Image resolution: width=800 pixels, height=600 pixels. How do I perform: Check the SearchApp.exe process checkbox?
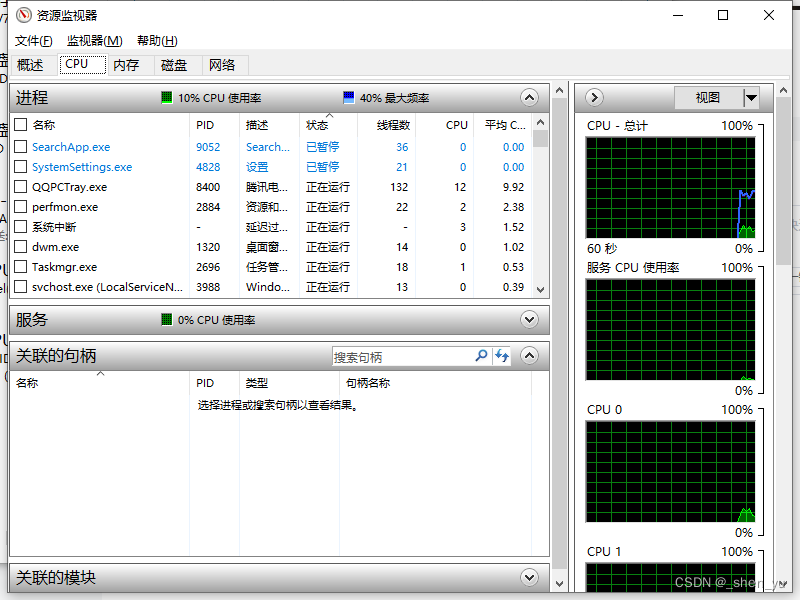pos(20,147)
